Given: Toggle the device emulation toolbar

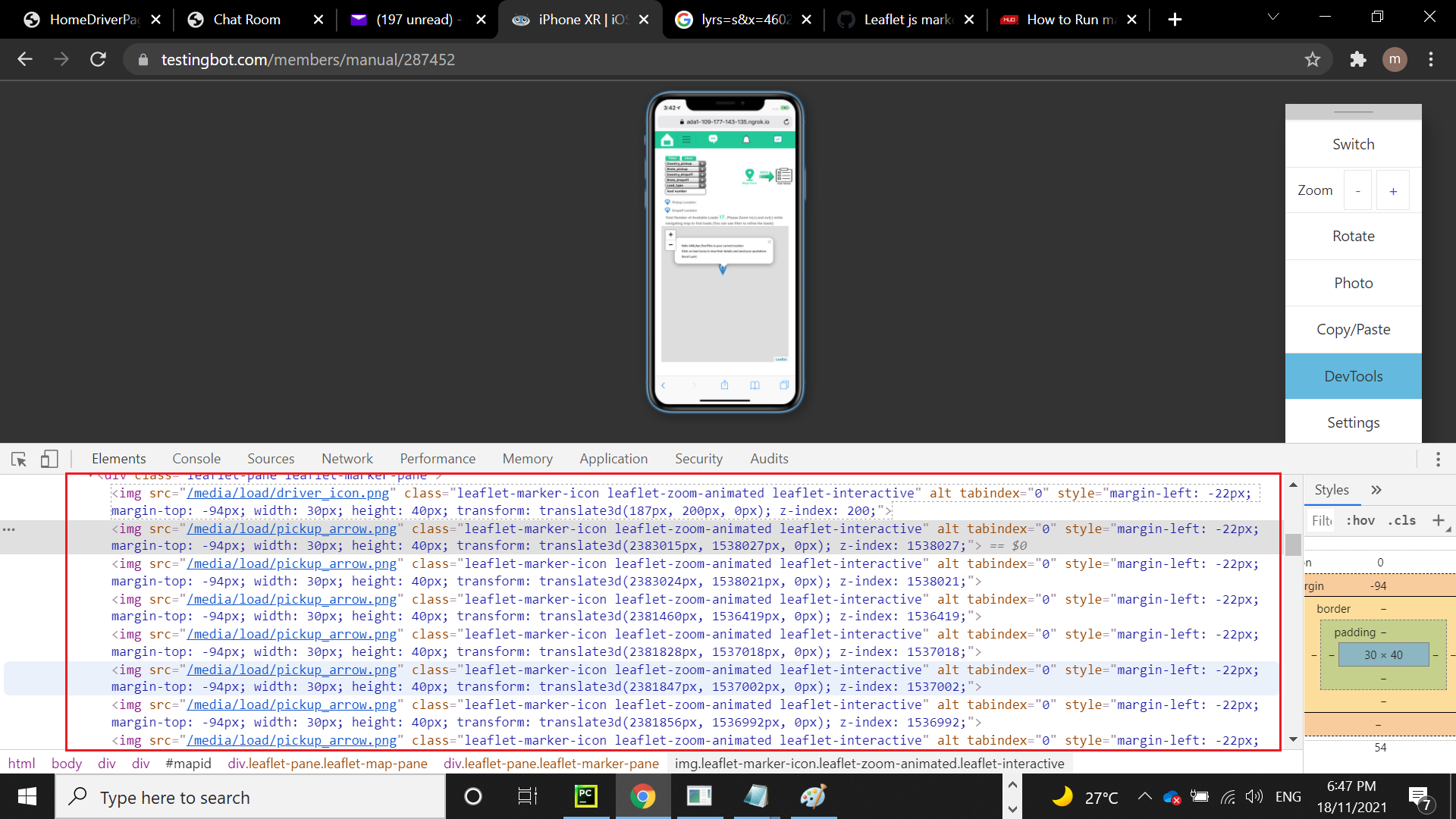Looking at the screenshot, I should point(49,459).
